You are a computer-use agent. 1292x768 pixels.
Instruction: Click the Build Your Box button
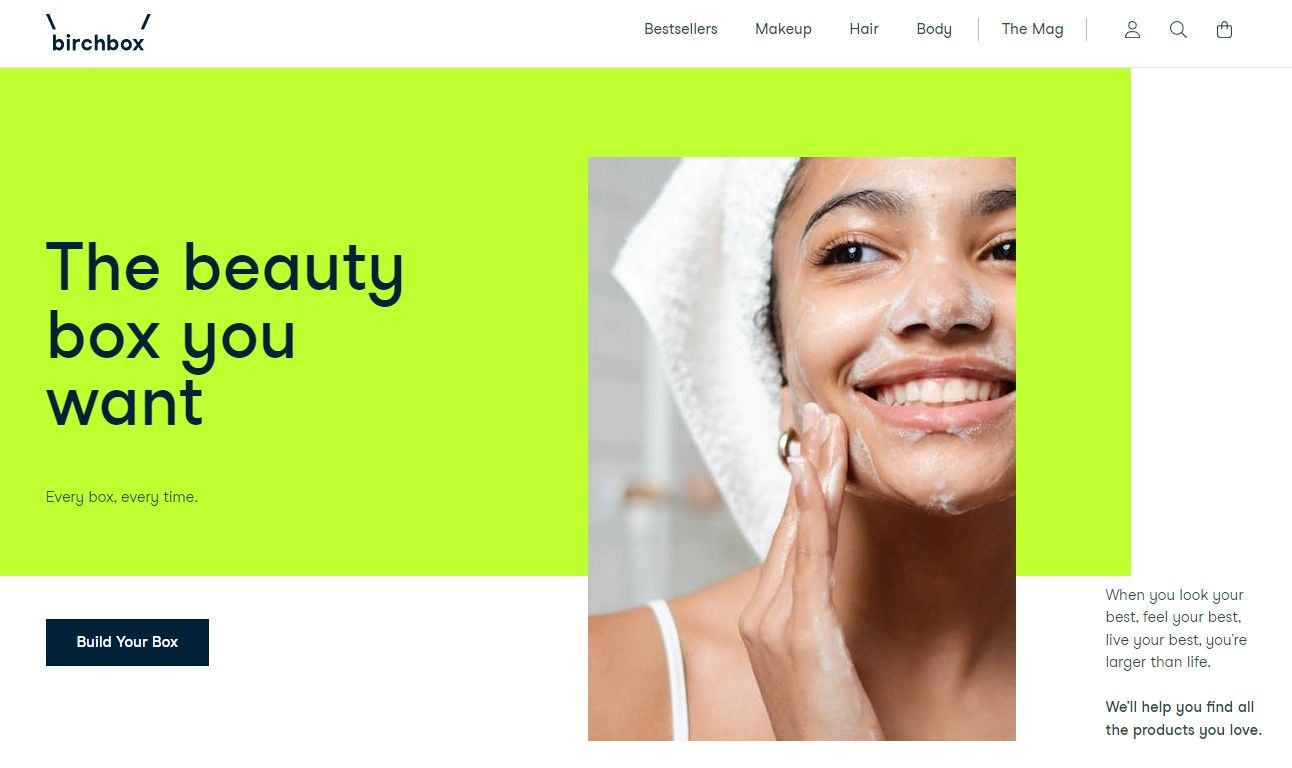(127, 642)
